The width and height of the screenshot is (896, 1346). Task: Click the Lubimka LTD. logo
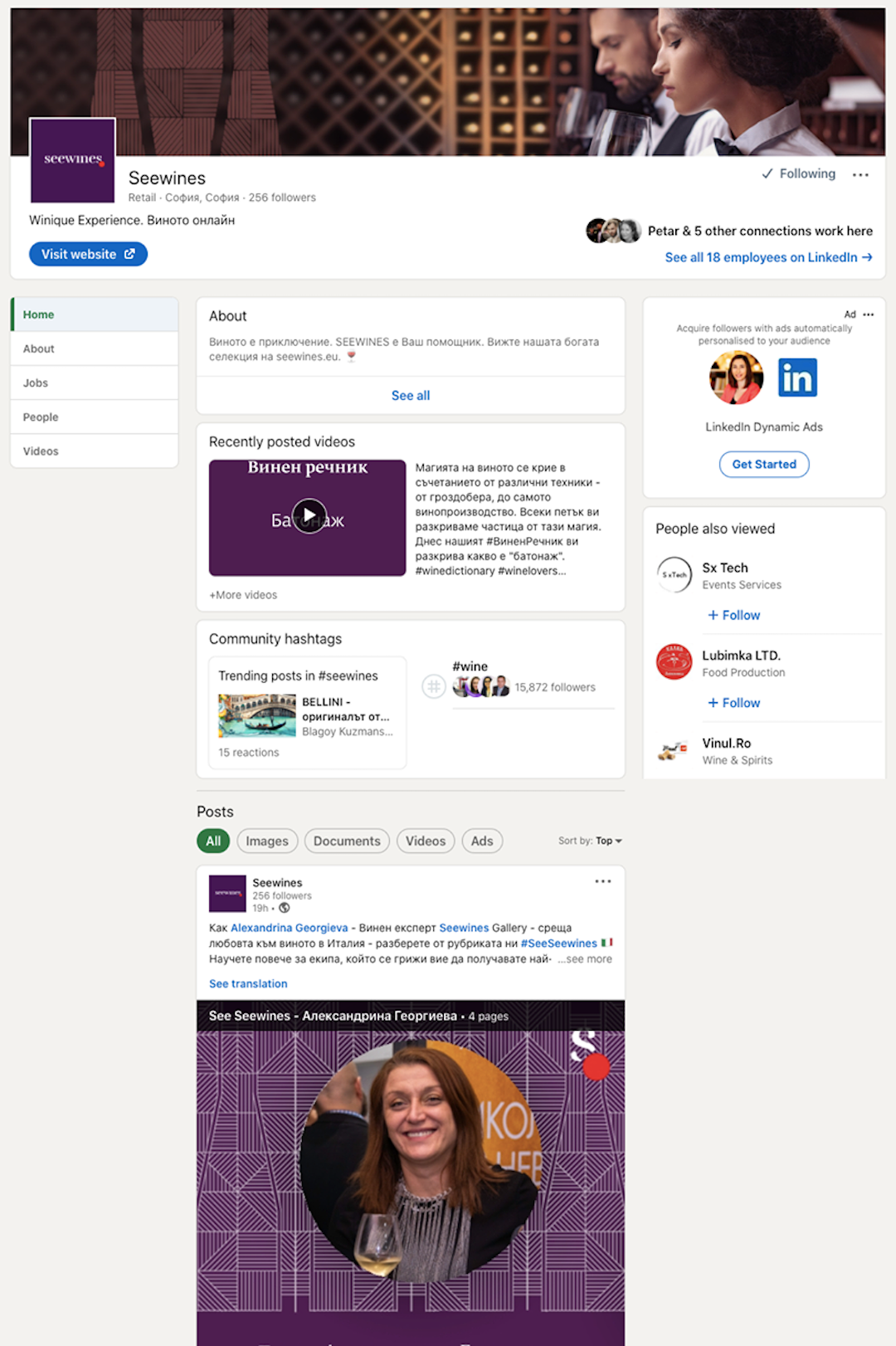coord(674,661)
